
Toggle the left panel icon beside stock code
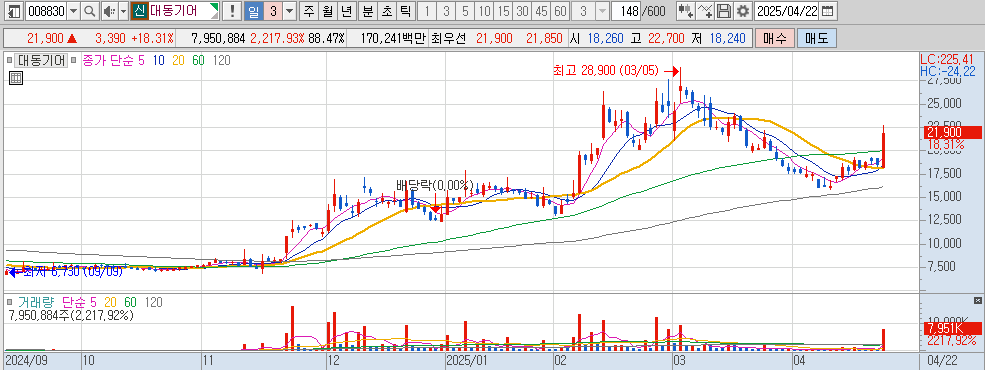click(x=14, y=11)
